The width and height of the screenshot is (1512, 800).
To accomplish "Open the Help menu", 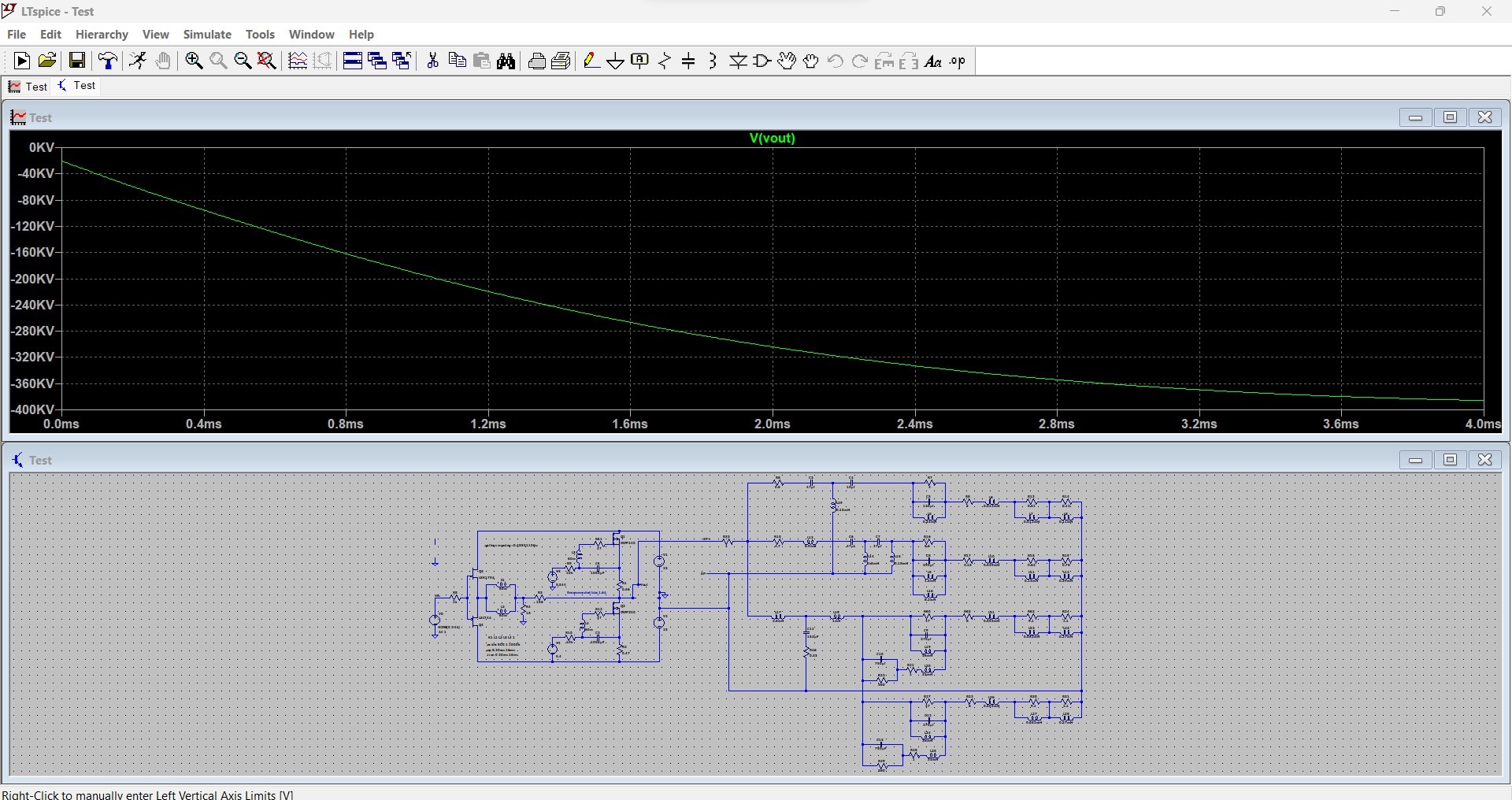I will pos(361,35).
